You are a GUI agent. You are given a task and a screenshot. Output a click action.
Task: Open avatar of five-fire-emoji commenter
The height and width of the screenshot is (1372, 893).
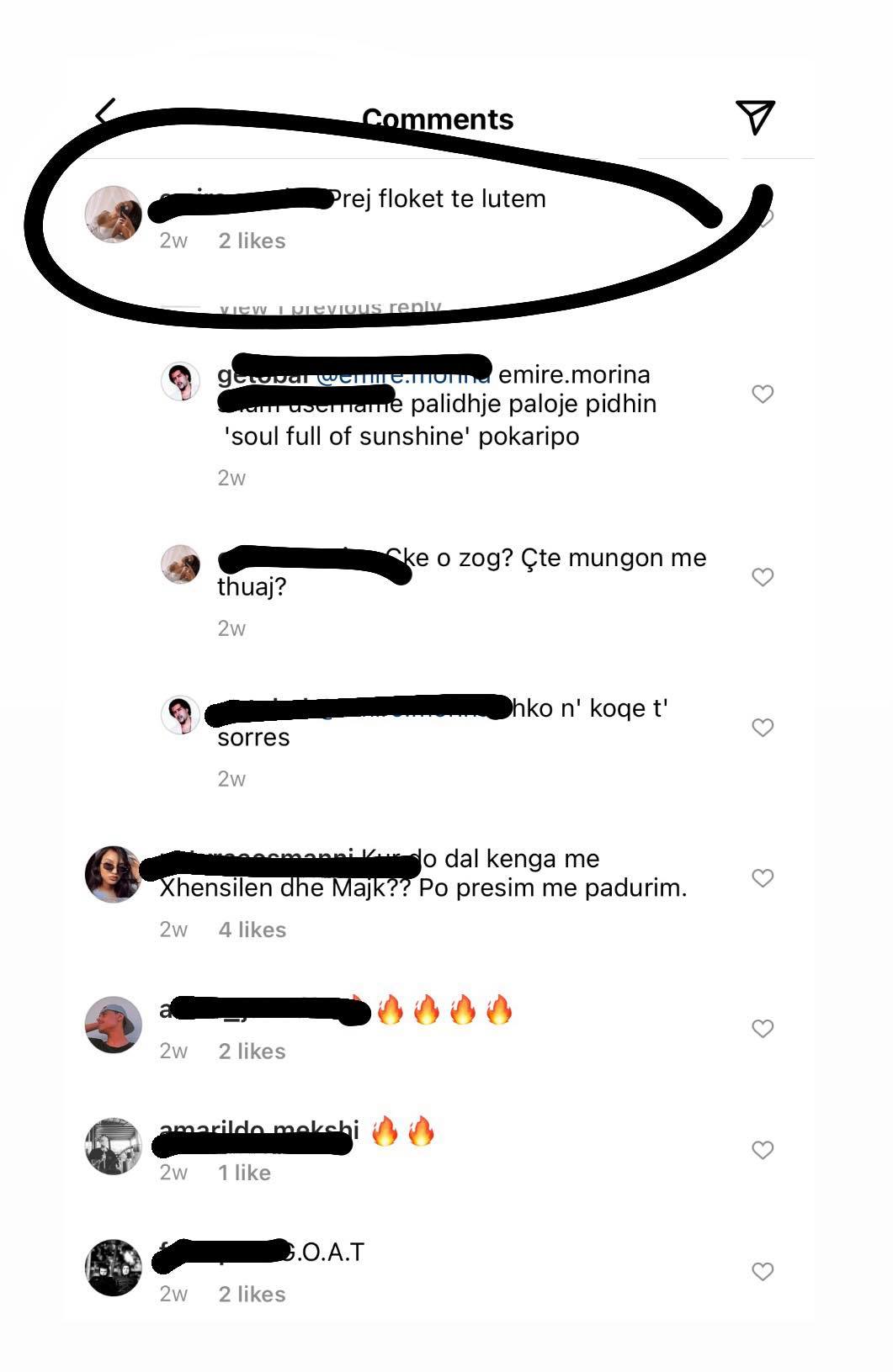coord(114,1025)
